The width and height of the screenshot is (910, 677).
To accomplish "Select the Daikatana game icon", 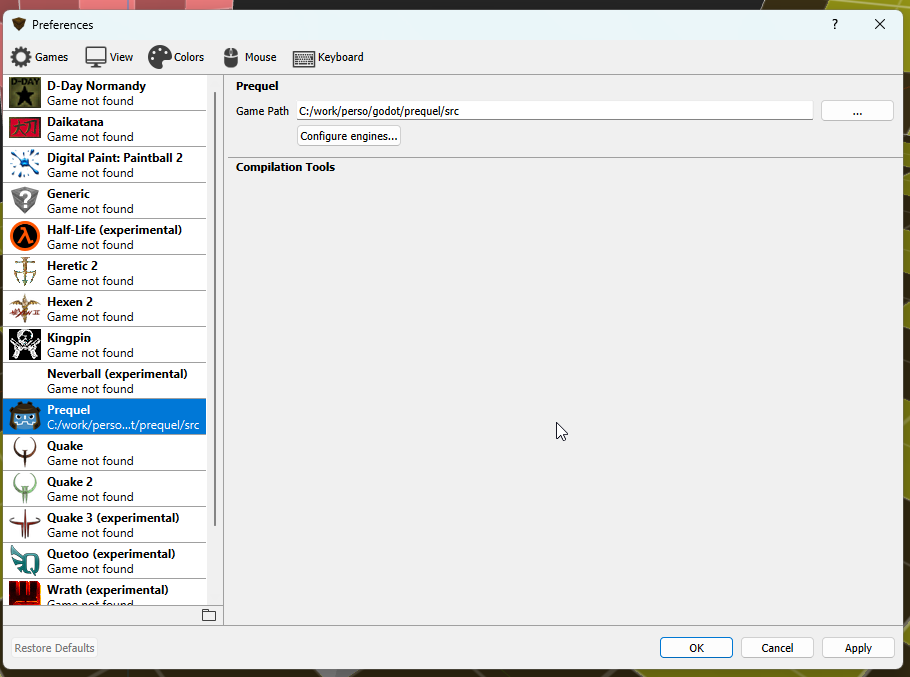I will click(x=25, y=129).
